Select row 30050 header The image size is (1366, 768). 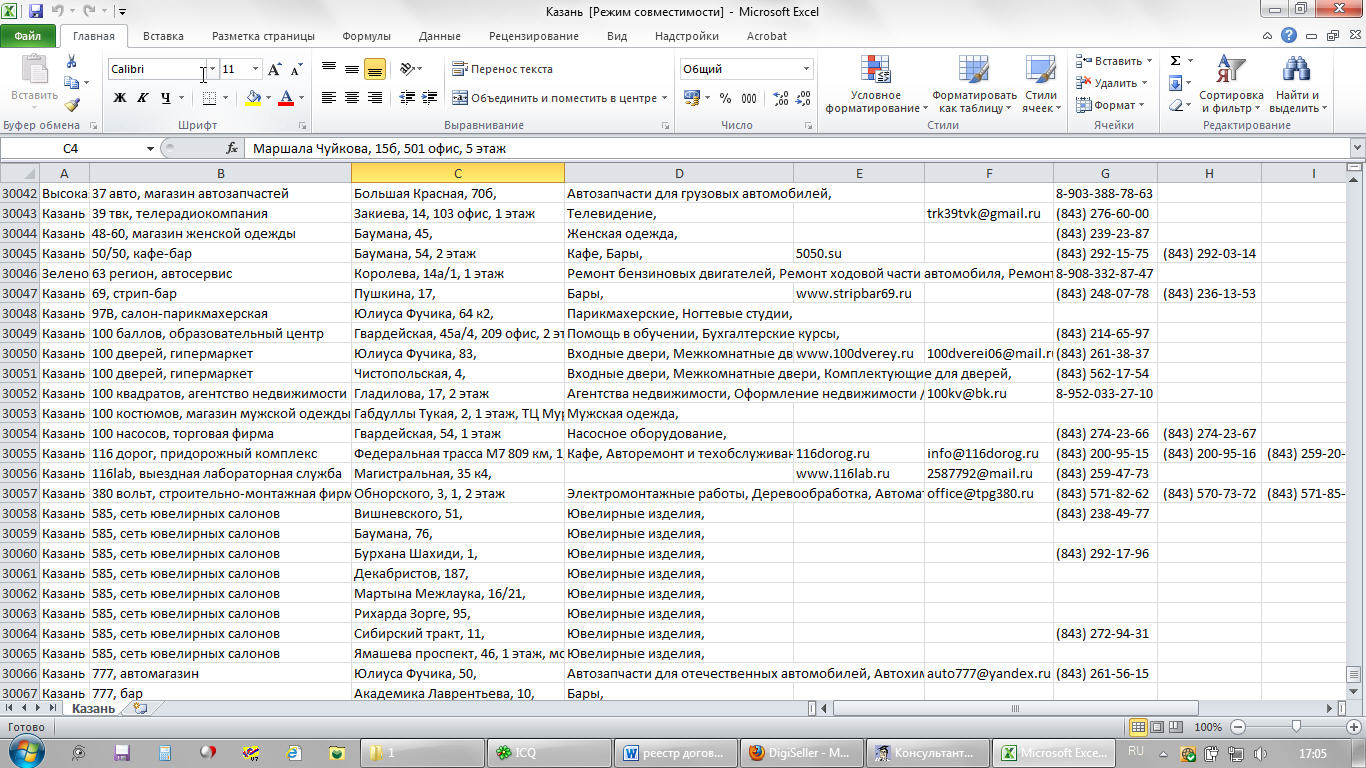click(x=20, y=353)
